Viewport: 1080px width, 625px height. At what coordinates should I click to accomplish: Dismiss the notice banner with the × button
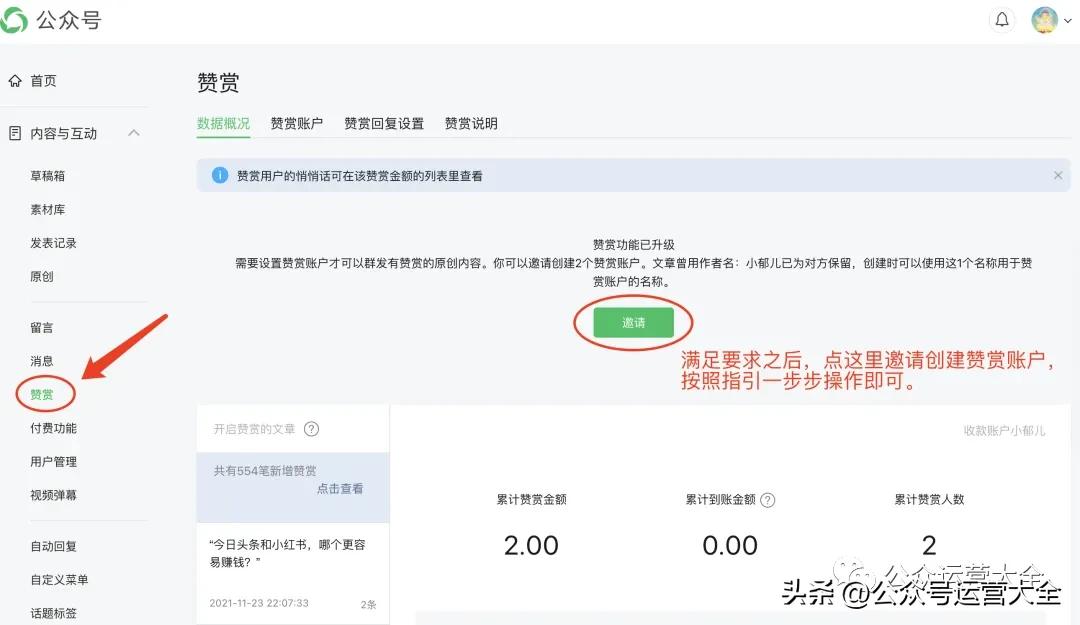[1058, 175]
